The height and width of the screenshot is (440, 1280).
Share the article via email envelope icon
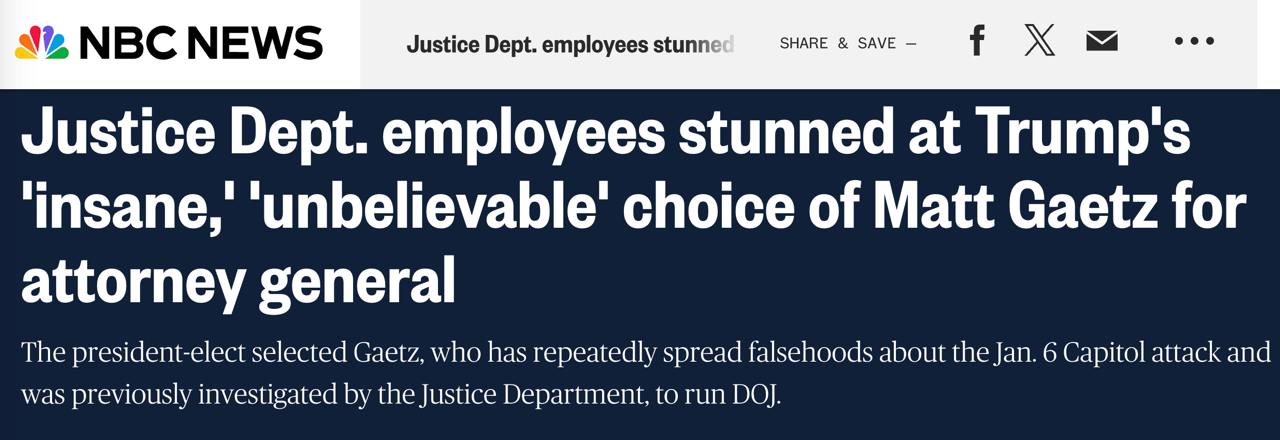click(x=1101, y=42)
